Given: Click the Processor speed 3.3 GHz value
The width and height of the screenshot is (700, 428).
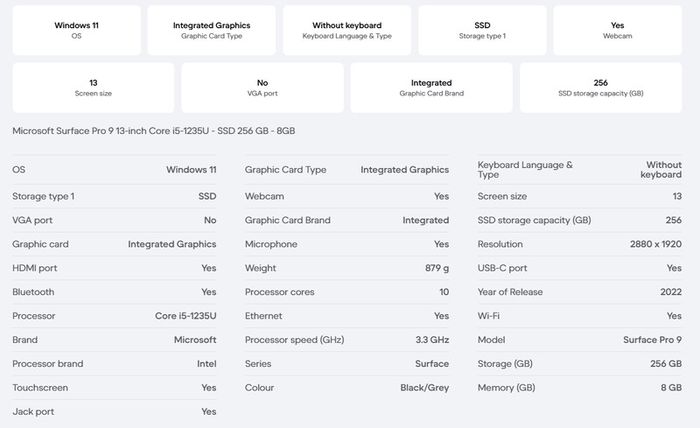Looking at the screenshot, I should pos(432,340).
